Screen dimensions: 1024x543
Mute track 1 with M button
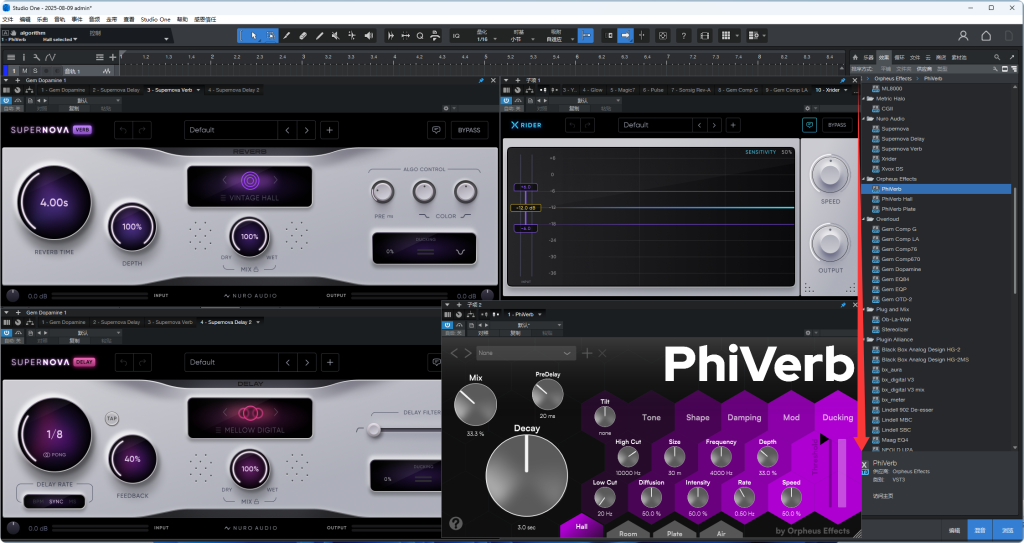25,71
